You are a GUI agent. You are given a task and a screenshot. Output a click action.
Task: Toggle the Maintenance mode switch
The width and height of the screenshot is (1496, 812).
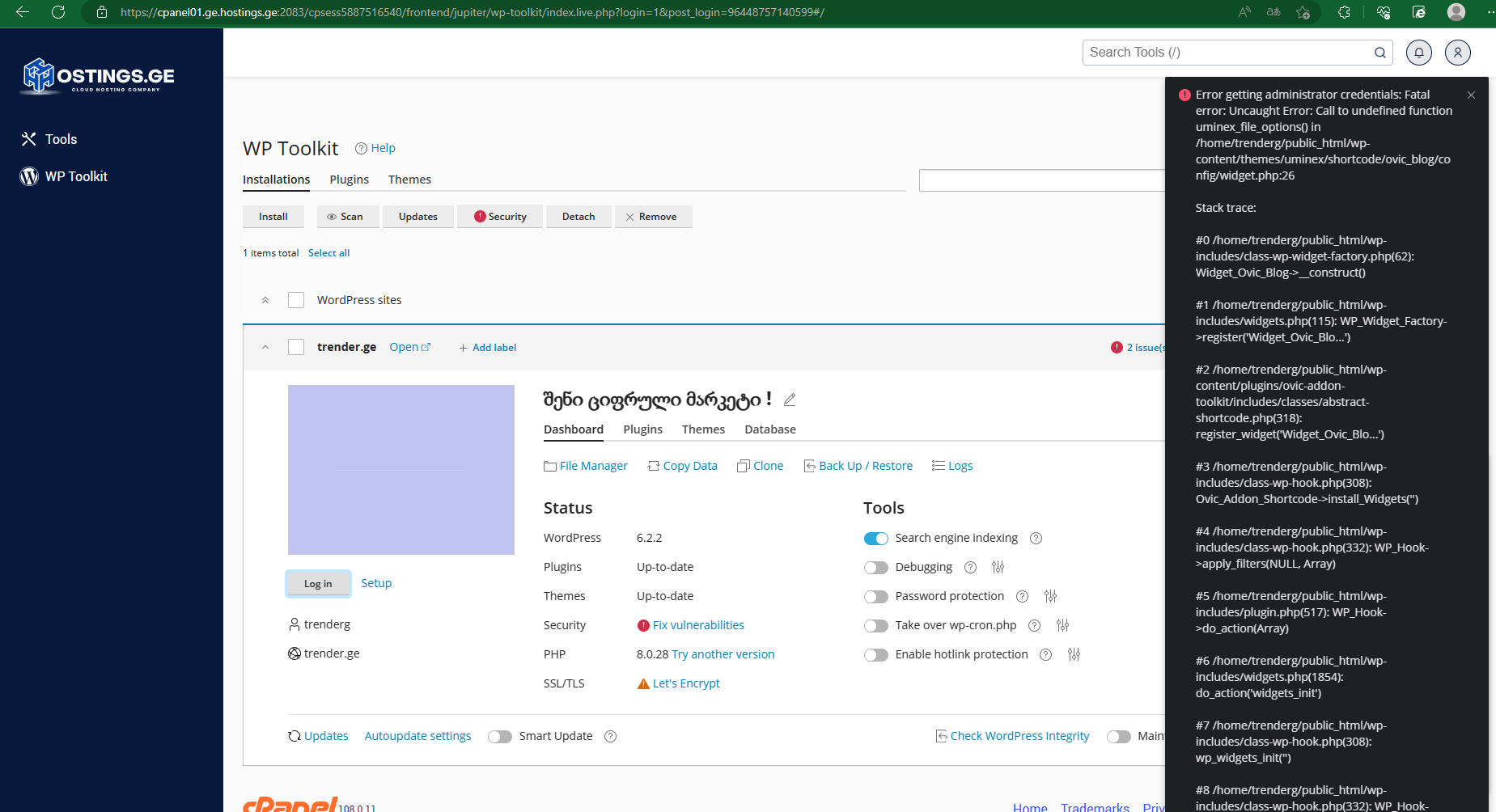click(x=1119, y=737)
